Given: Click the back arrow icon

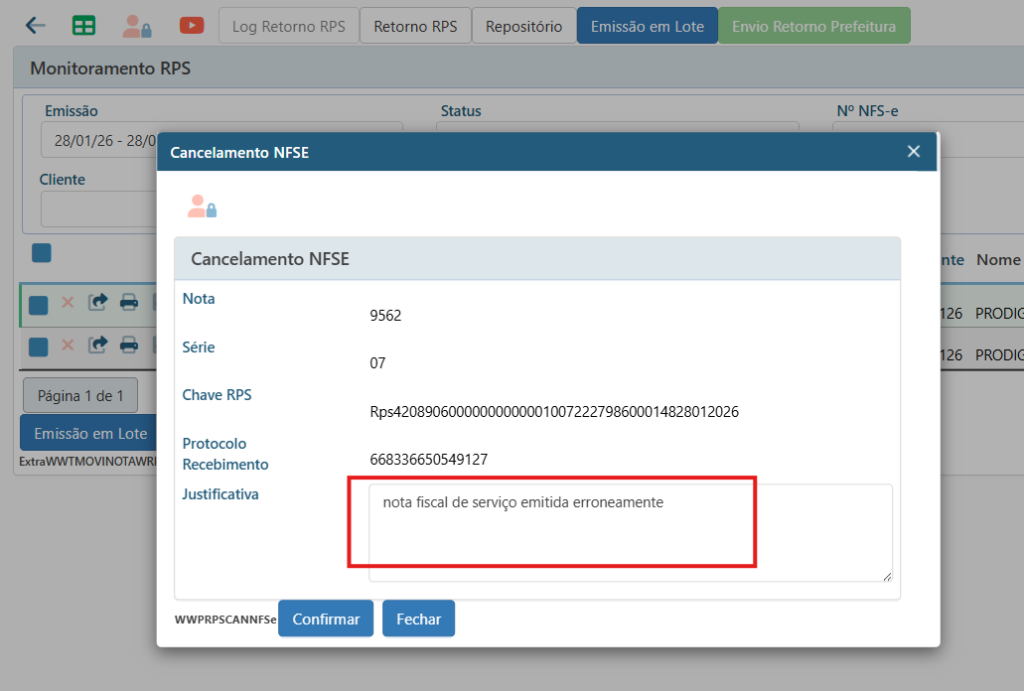Looking at the screenshot, I should (x=36, y=26).
